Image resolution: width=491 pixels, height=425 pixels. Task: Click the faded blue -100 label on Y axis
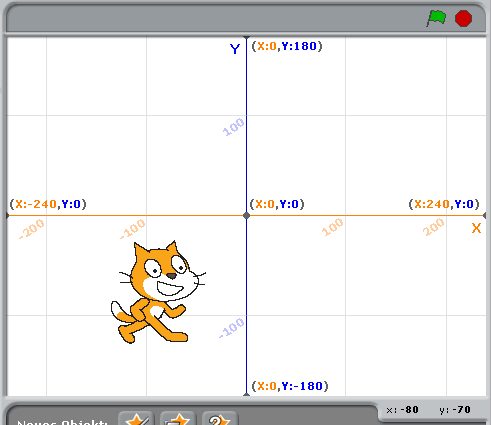(x=232, y=328)
